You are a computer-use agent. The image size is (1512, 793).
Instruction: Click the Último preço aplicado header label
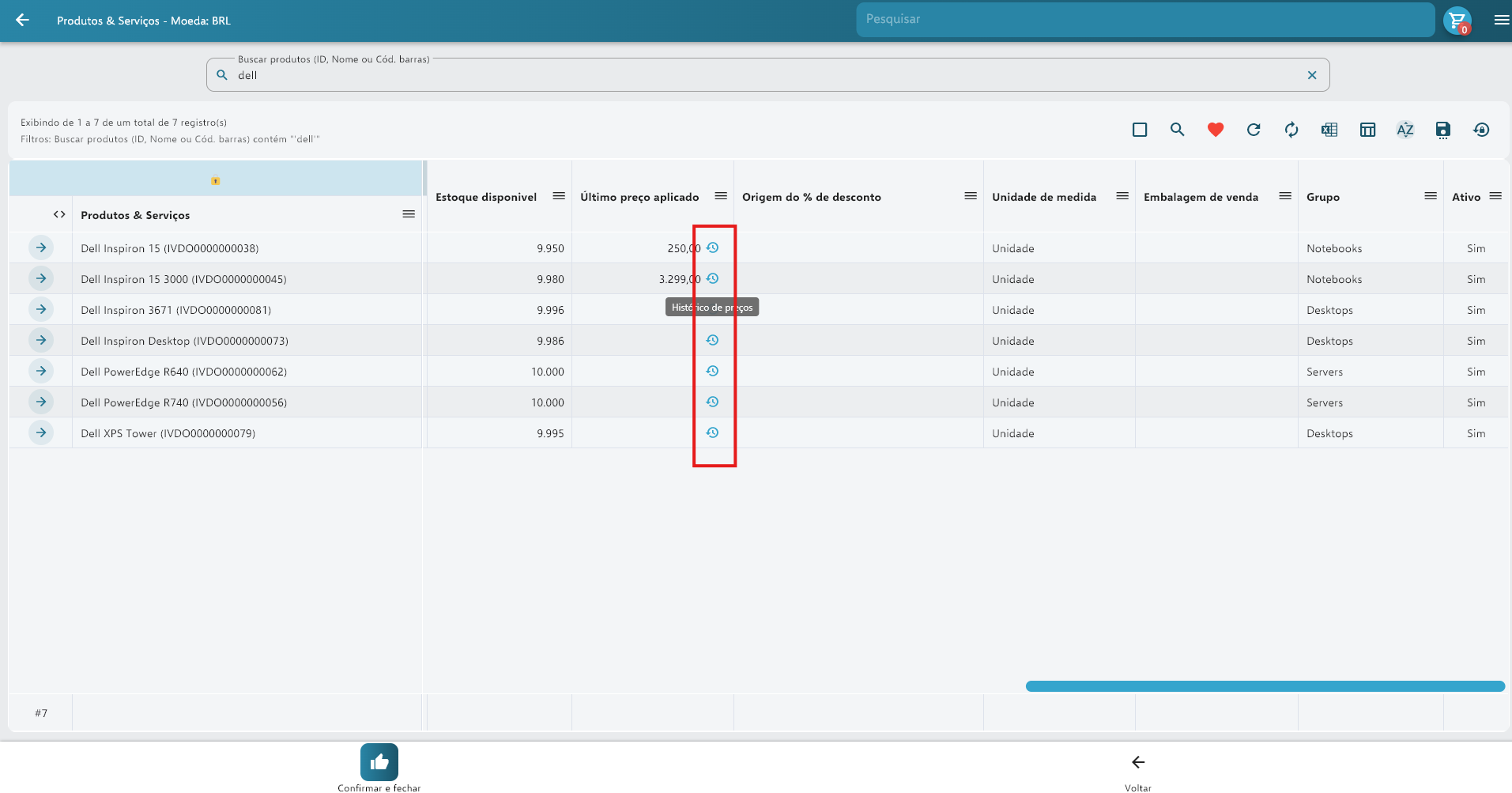639,197
